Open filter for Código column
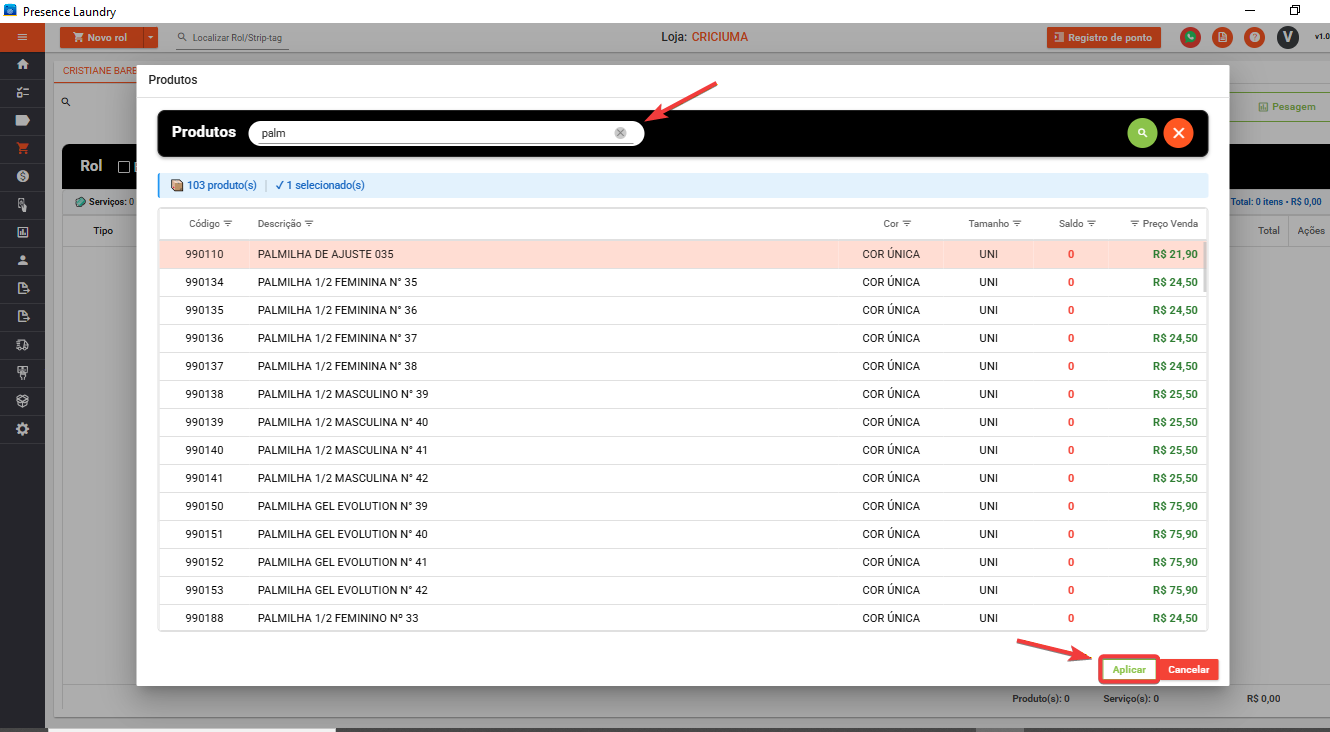 click(228, 223)
